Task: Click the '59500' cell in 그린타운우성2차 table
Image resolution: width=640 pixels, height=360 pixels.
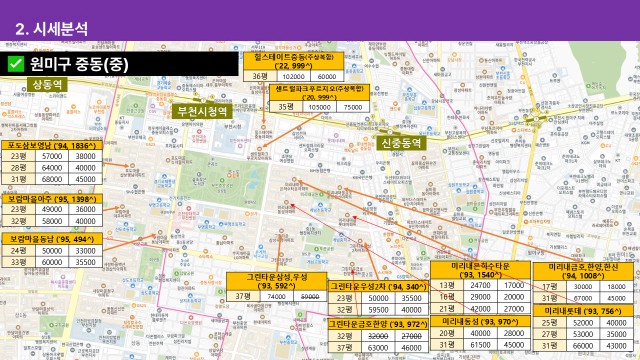Action: click(x=378, y=310)
